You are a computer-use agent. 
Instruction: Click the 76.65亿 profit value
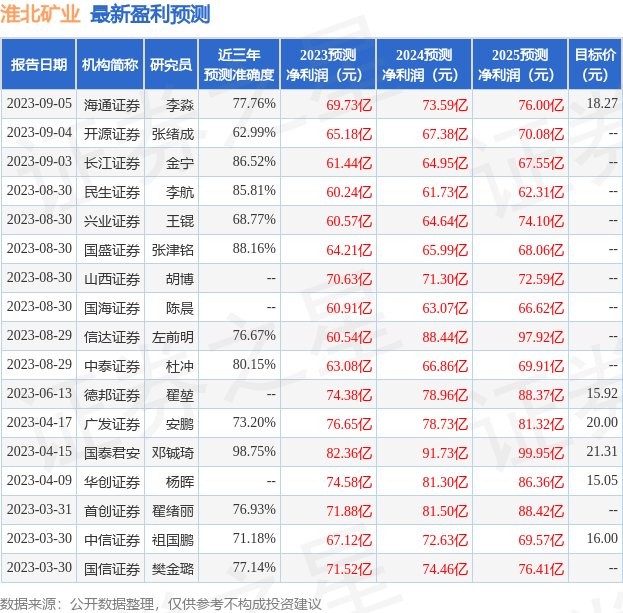[x=349, y=424]
